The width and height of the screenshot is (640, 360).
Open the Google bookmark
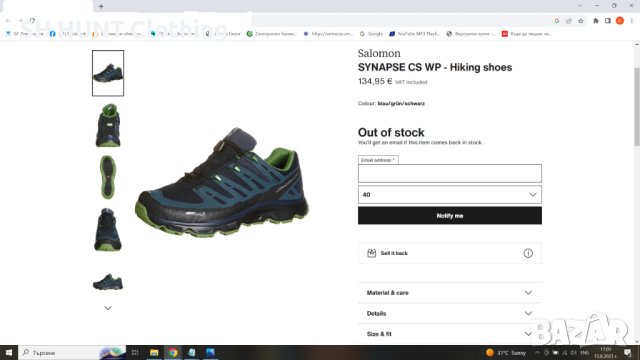[371, 34]
